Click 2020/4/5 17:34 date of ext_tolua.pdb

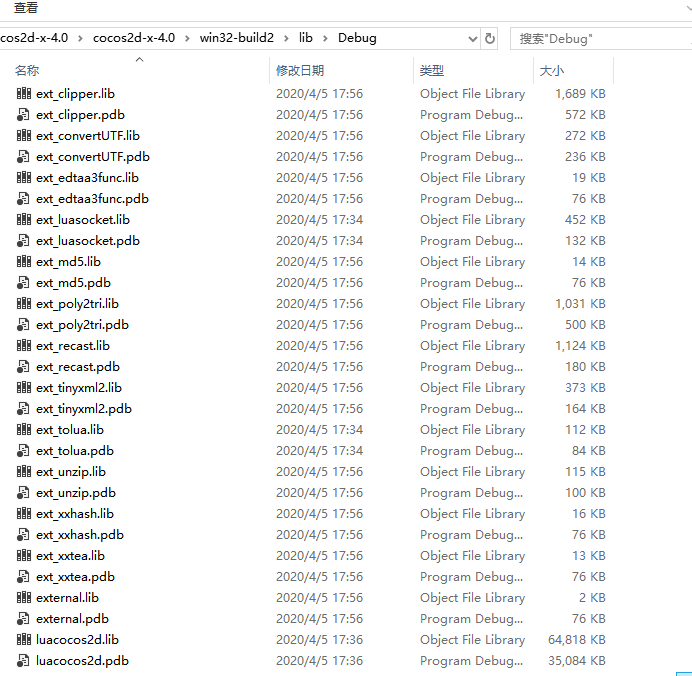pyautogui.click(x=319, y=451)
